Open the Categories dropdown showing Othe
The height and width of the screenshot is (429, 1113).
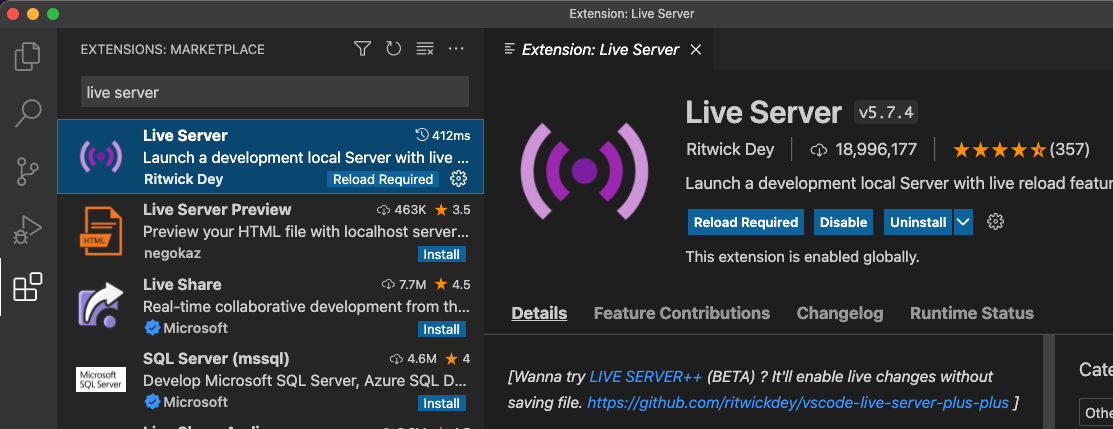pyautogui.click(x=1095, y=413)
